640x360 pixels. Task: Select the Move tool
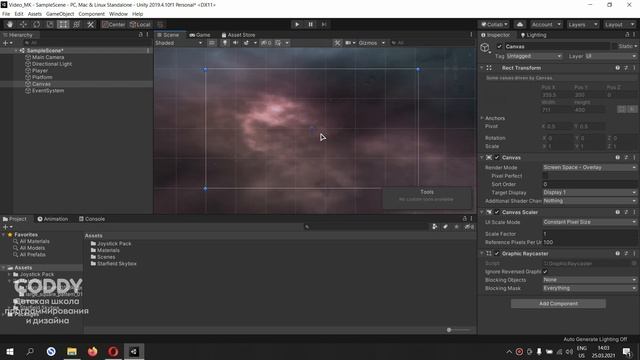(x=23, y=24)
